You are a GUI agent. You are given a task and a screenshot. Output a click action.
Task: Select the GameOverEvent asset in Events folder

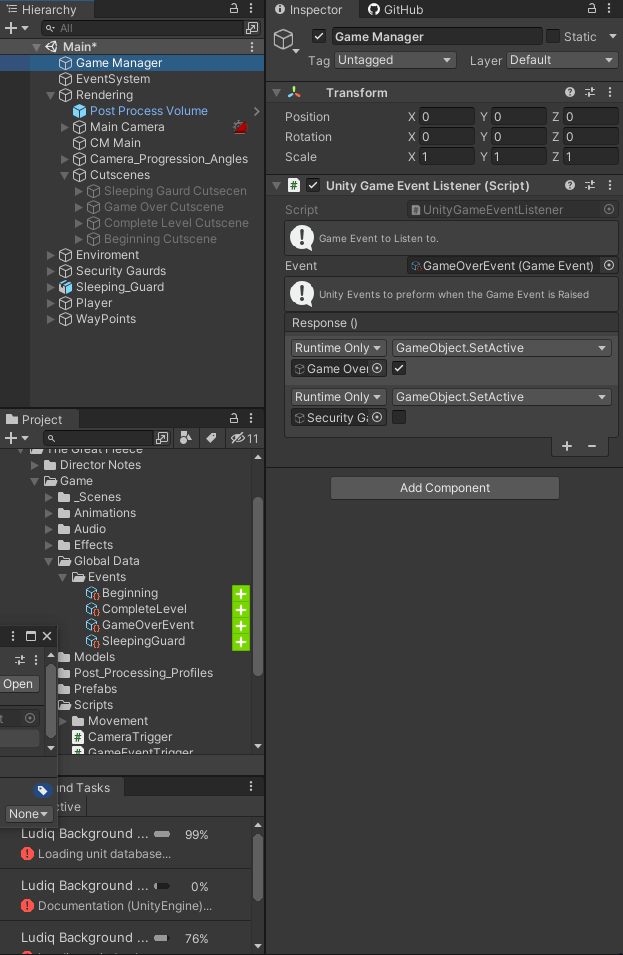[x=140, y=624]
